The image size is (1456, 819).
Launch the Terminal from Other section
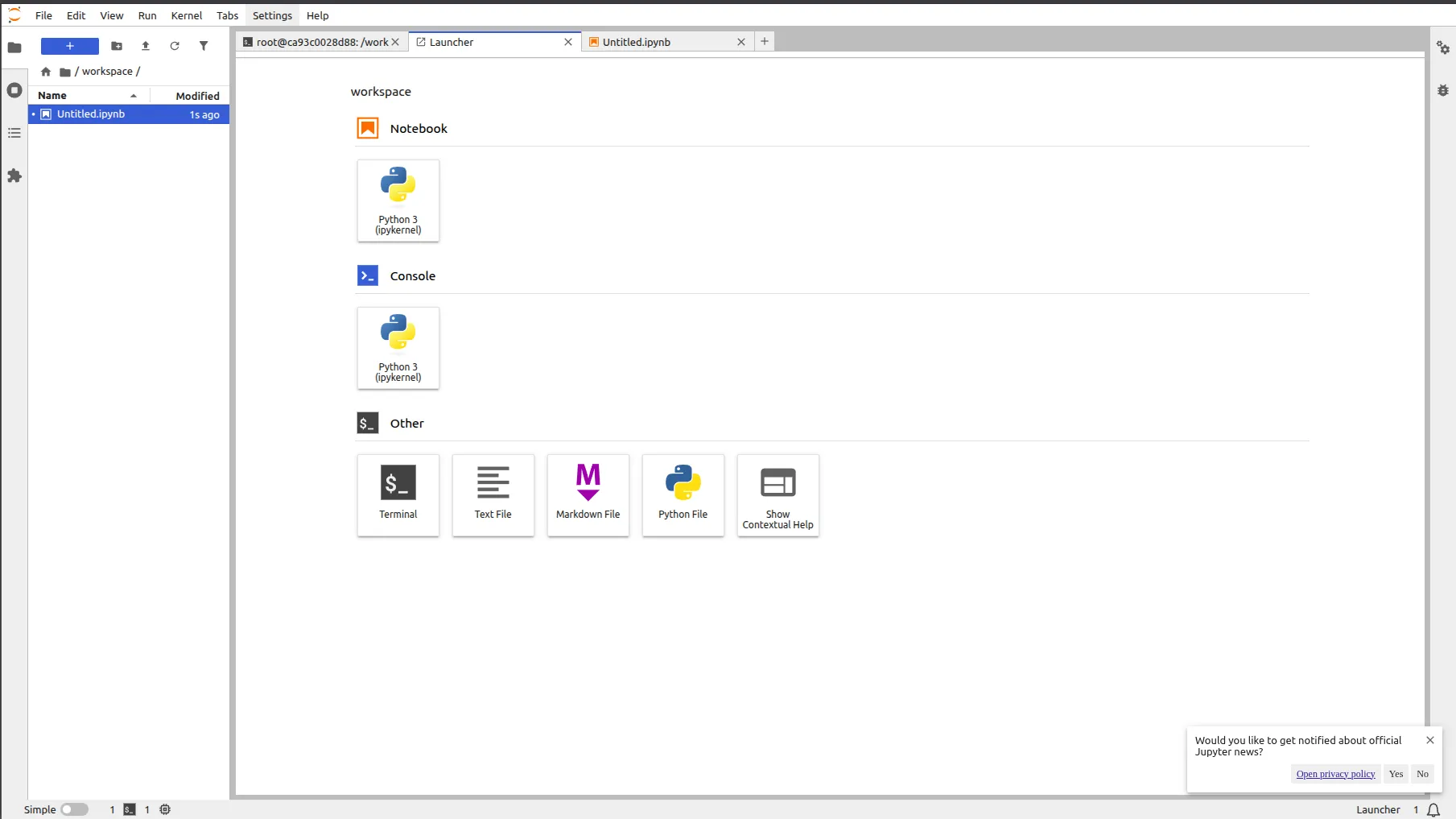[x=398, y=494]
